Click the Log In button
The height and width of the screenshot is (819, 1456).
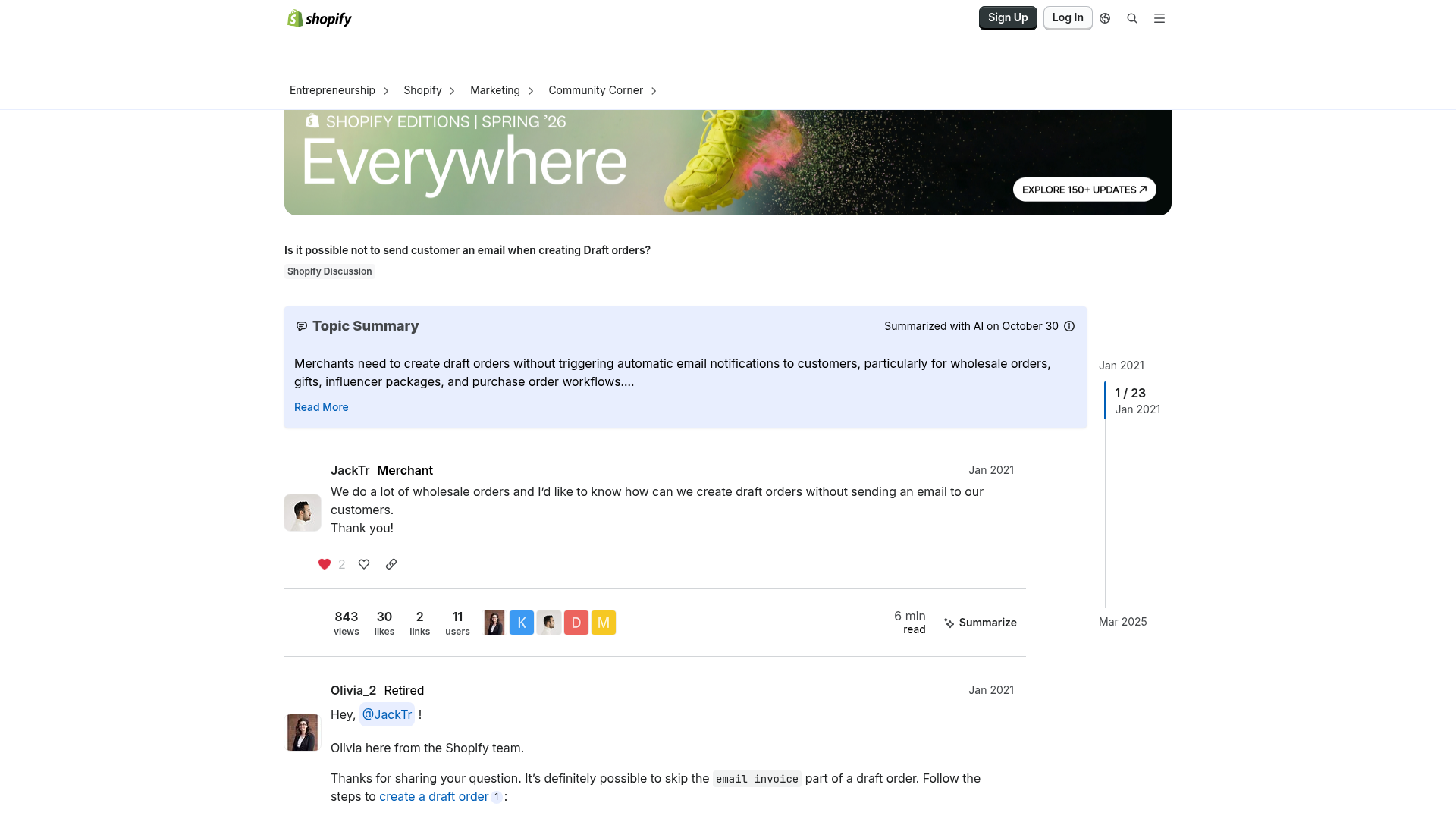tap(1068, 17)
